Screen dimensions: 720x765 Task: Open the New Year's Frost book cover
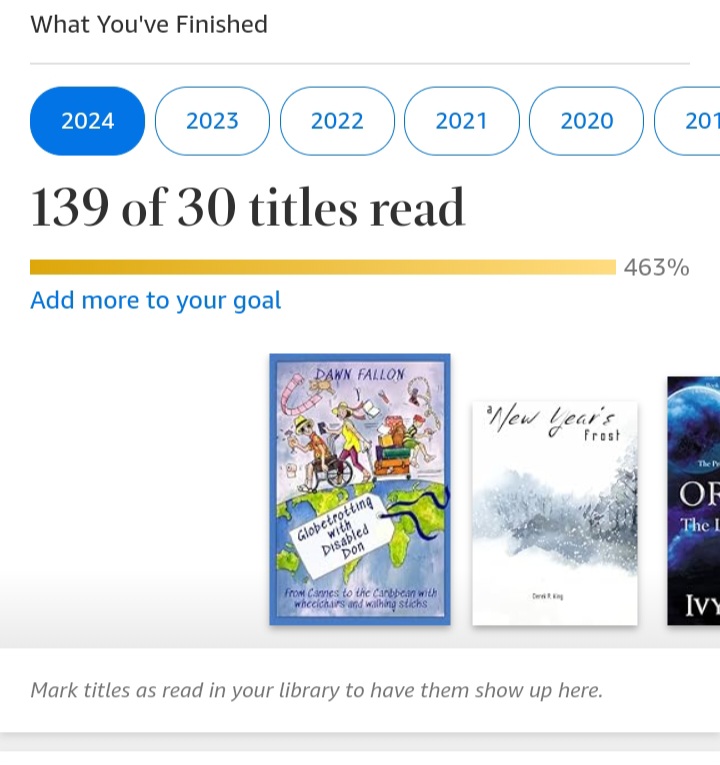tap(554, 513)
